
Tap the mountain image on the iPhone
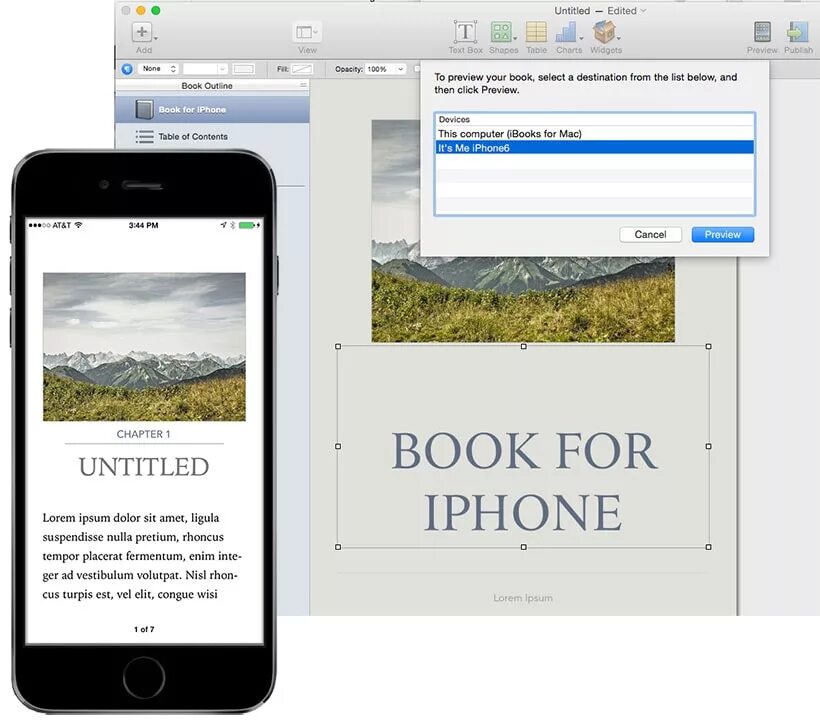pyautogui.click(x=144, y=347)
